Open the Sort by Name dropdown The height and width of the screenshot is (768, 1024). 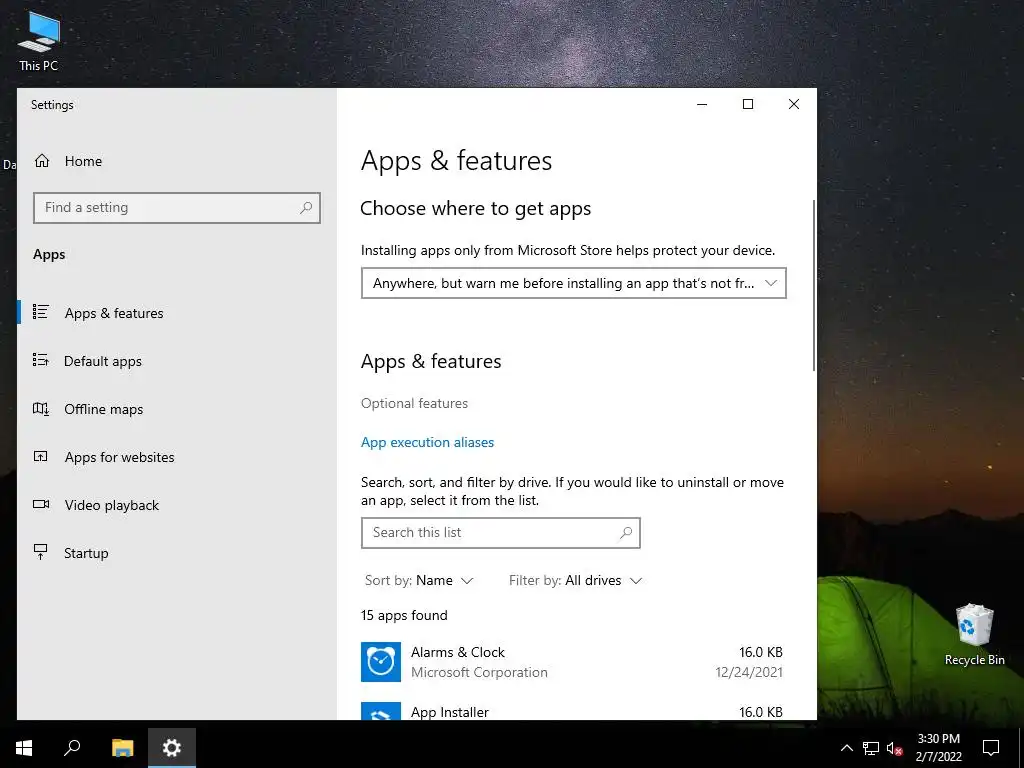click(x=419, y=580)
